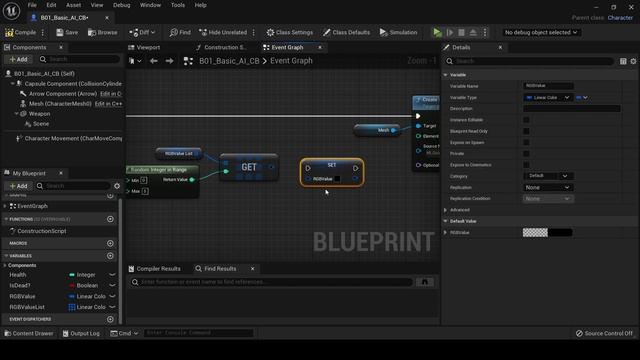Open play options dots beside Eject
The height and width of the screenshot is (360, 640).
click(x=485, y=32)
